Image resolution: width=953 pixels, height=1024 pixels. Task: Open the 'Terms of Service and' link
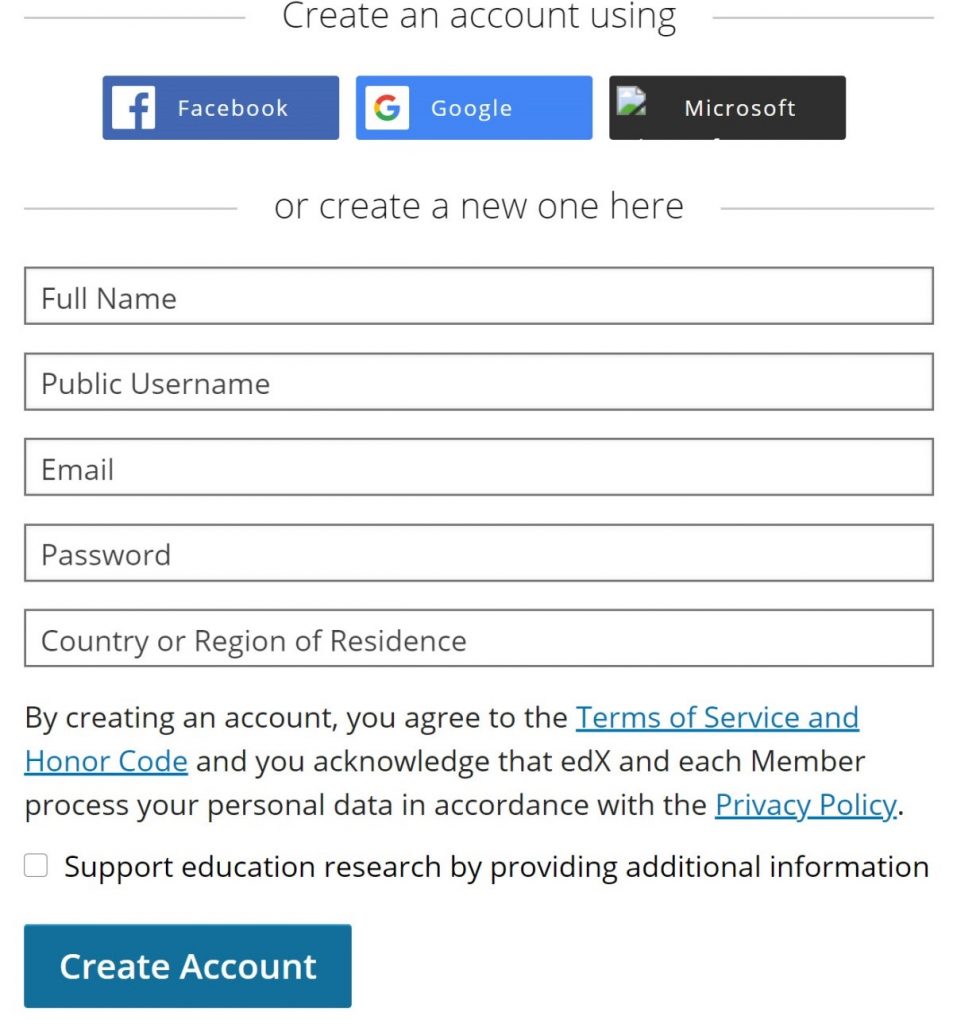pos(717,718)
